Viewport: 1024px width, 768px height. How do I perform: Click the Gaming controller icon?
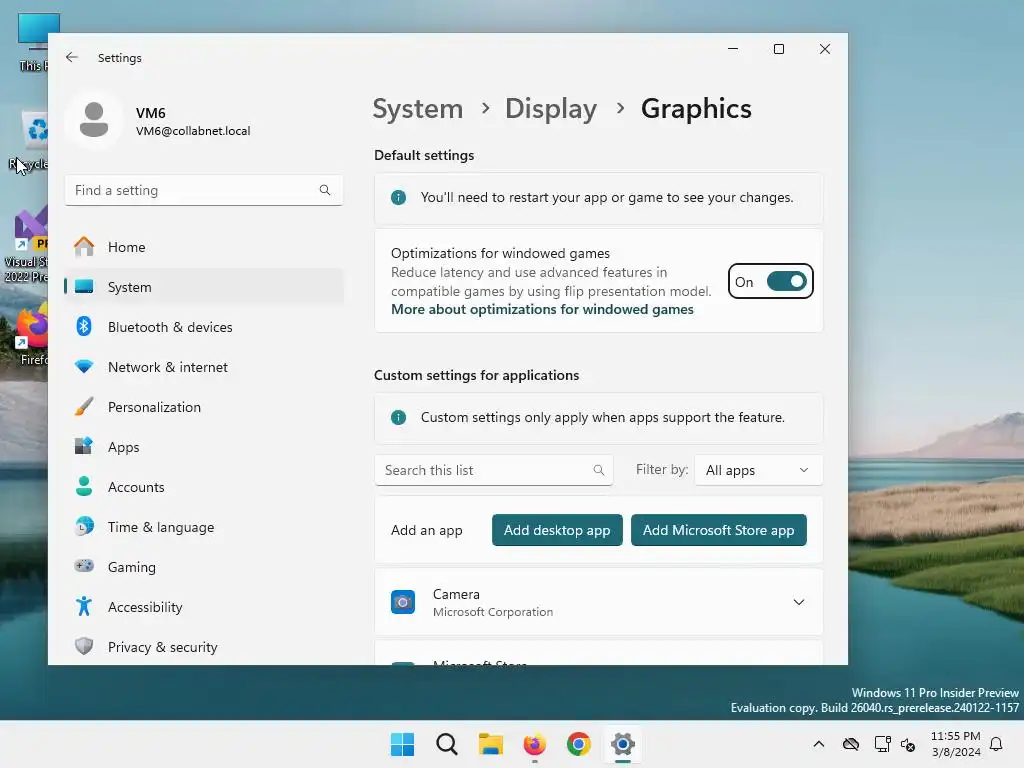click(x=84, y=566)
